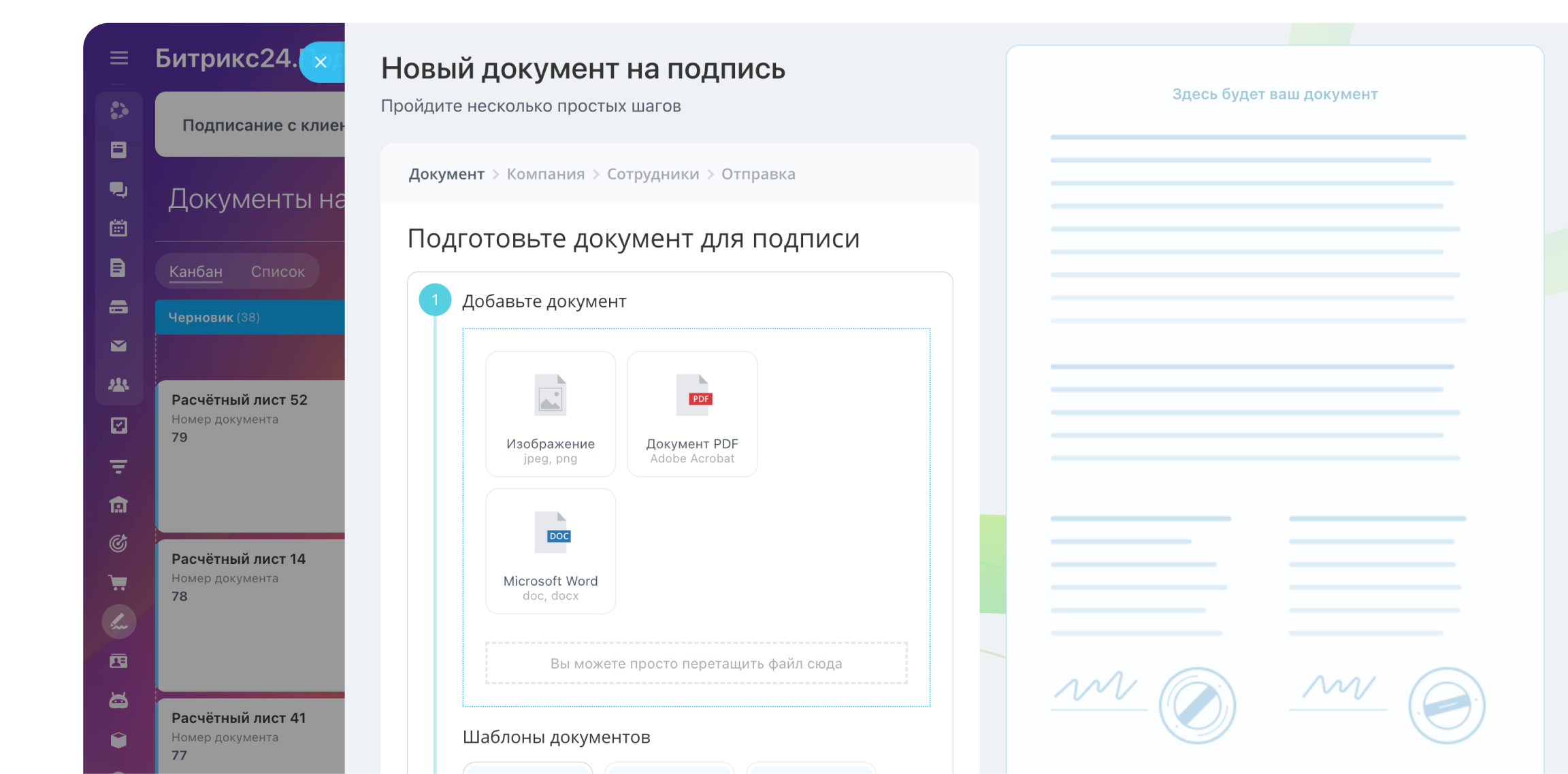Screen dimensions: 1568x774
Task: Choose the Изображение jpeg, png upload tile
Action: pos(551,414)
